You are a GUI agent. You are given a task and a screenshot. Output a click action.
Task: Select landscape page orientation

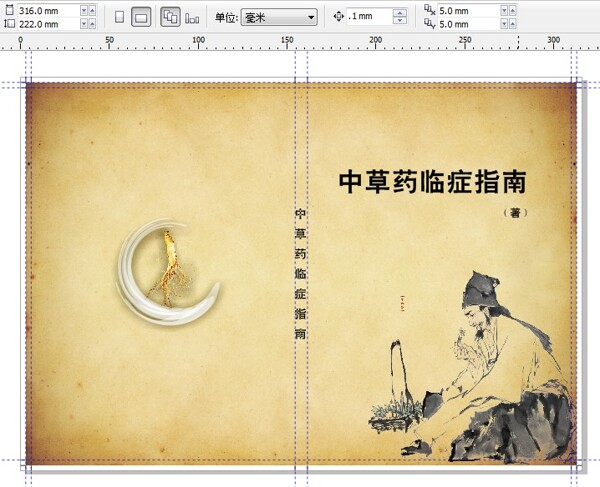point(141,17)
